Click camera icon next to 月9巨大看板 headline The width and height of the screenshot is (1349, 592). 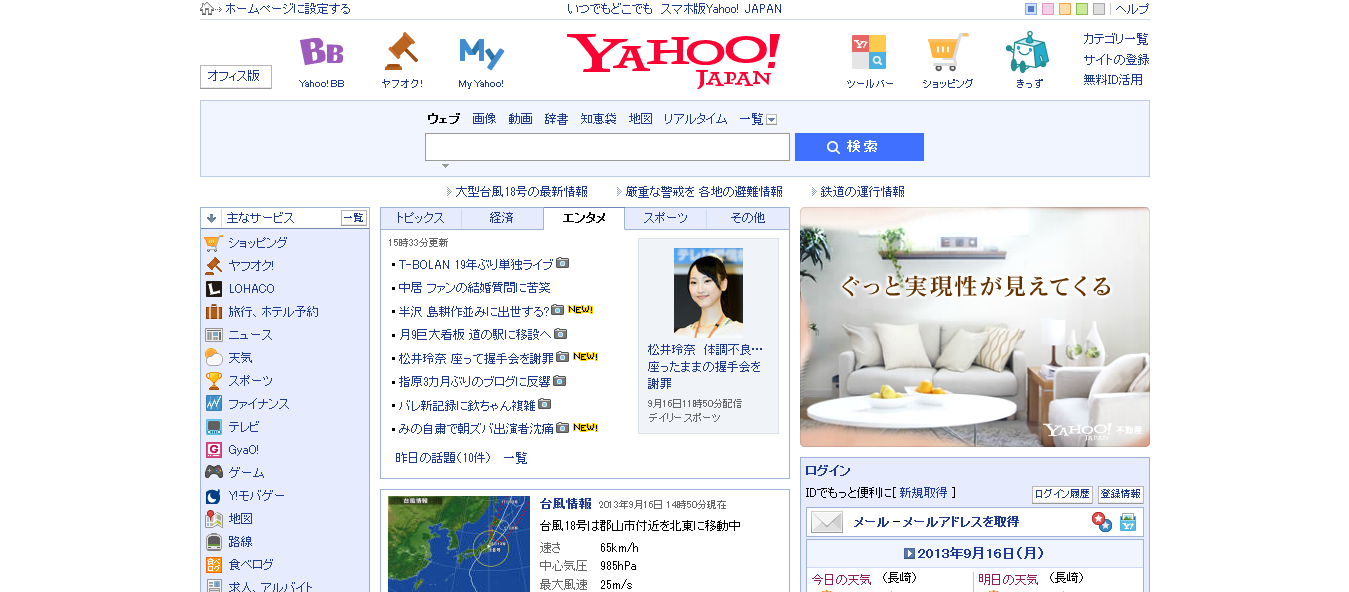click(x=560, y=333)
